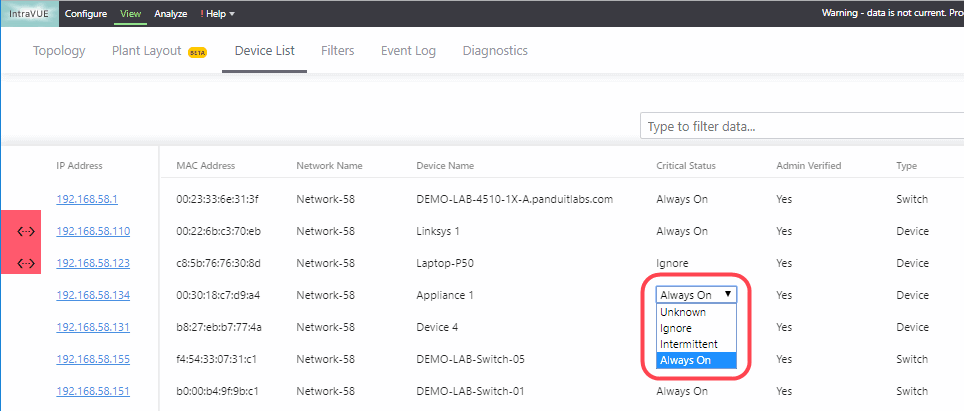Click Always On status in the Linksys 1 row
This screenshot has width=964, height=411.
click(x=682, y=231)
